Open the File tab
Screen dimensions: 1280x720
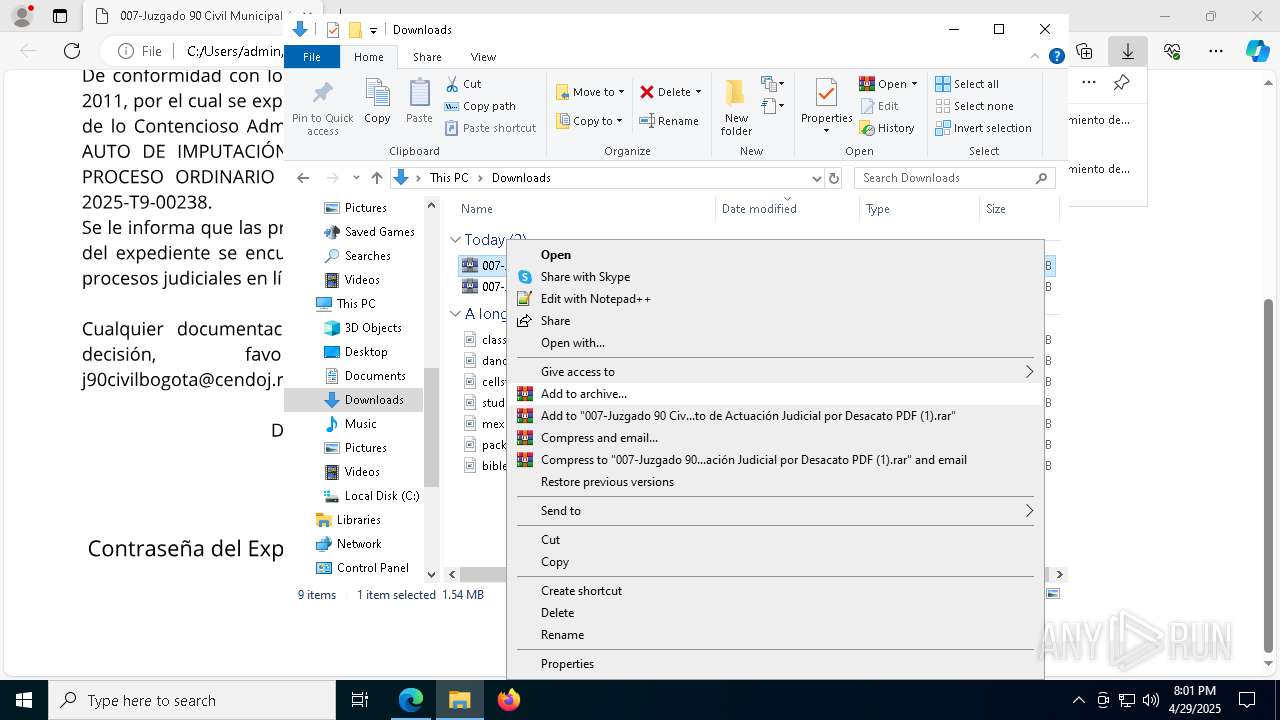312,57
